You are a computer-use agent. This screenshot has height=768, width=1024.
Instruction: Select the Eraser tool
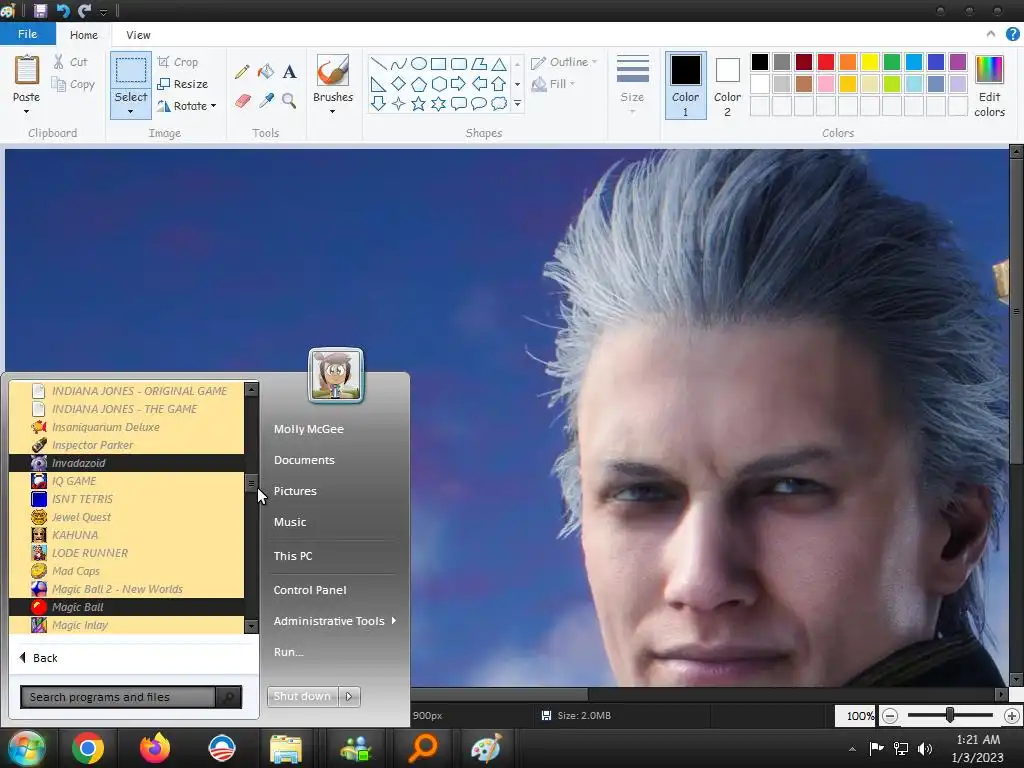(x=242, y=101)
